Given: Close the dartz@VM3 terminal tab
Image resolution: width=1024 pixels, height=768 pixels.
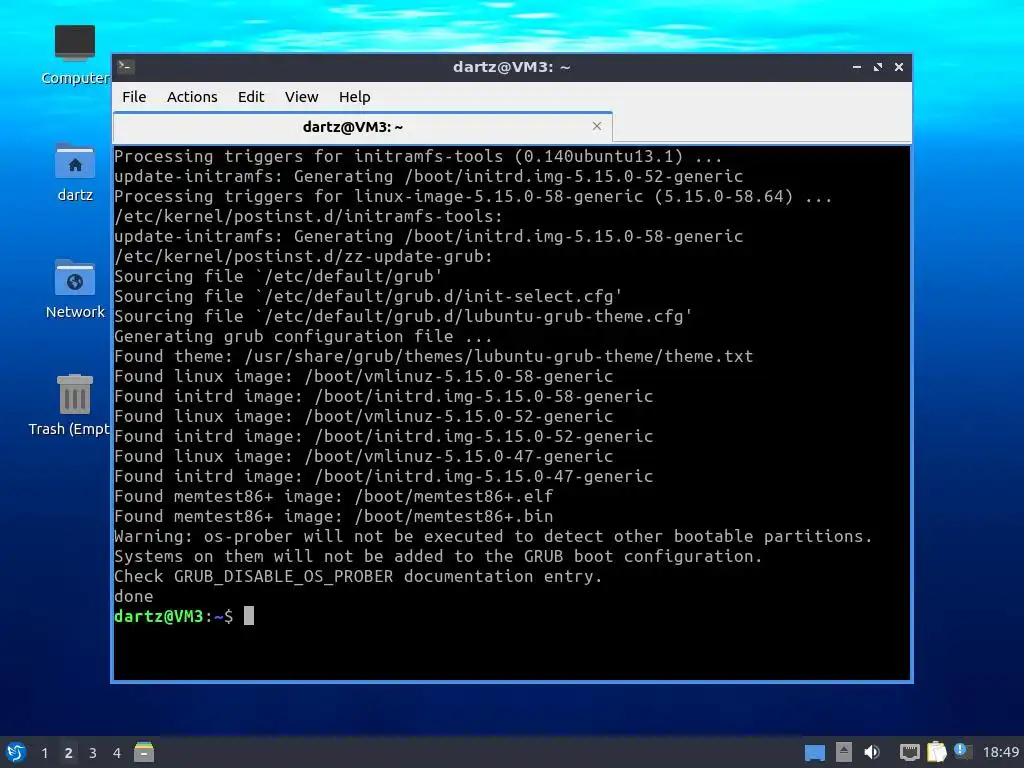Looking at the screenshot, I should (x=596, y=126).
